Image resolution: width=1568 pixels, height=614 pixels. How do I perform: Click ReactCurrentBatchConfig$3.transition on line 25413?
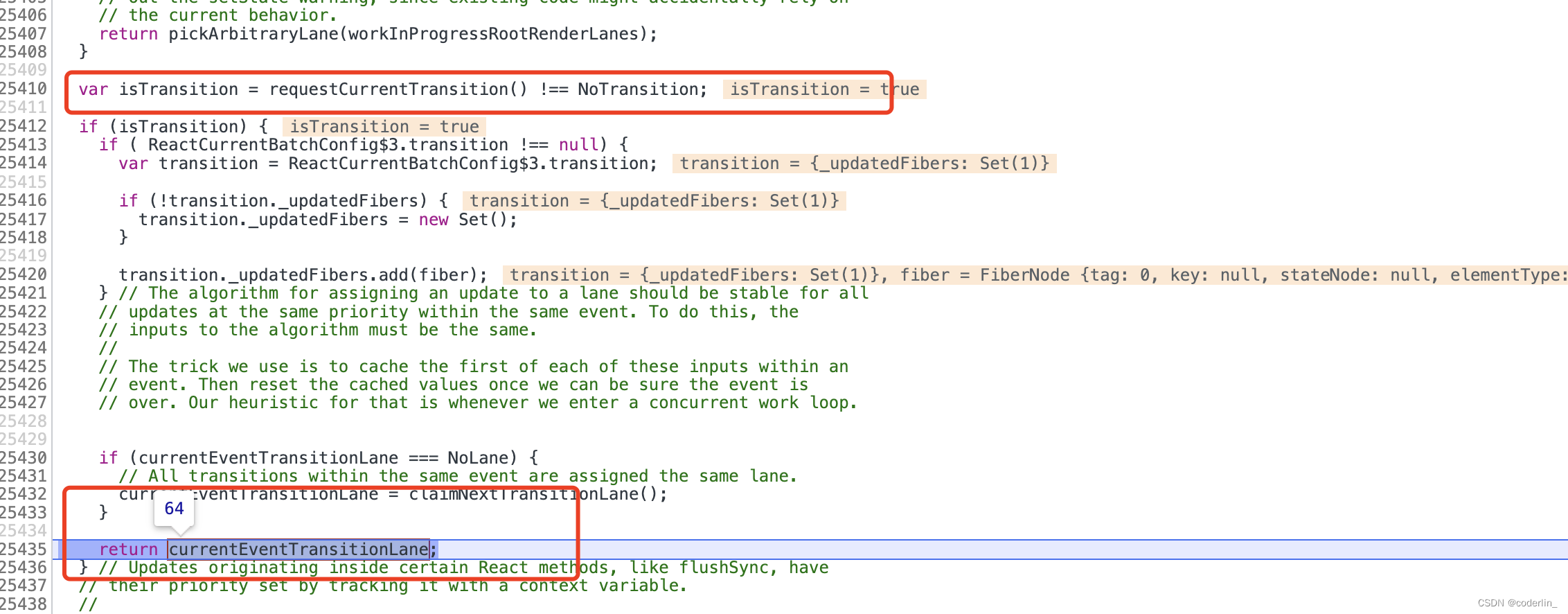(328, 145)
